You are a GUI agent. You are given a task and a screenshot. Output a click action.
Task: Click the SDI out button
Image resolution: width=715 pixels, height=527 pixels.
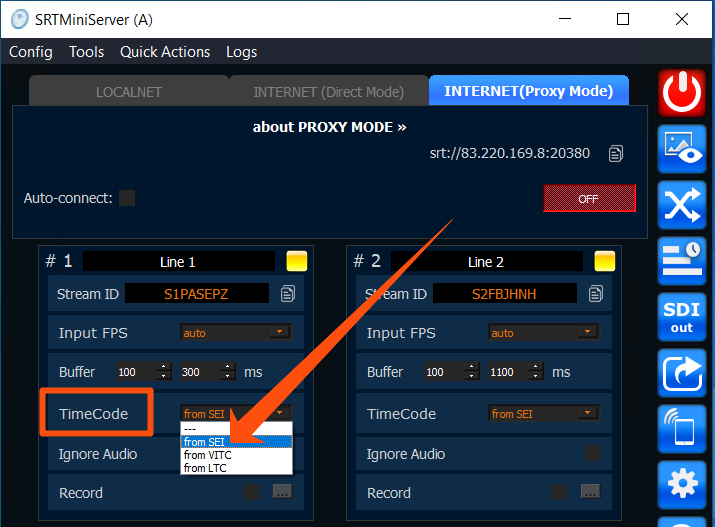click(682, 317)
